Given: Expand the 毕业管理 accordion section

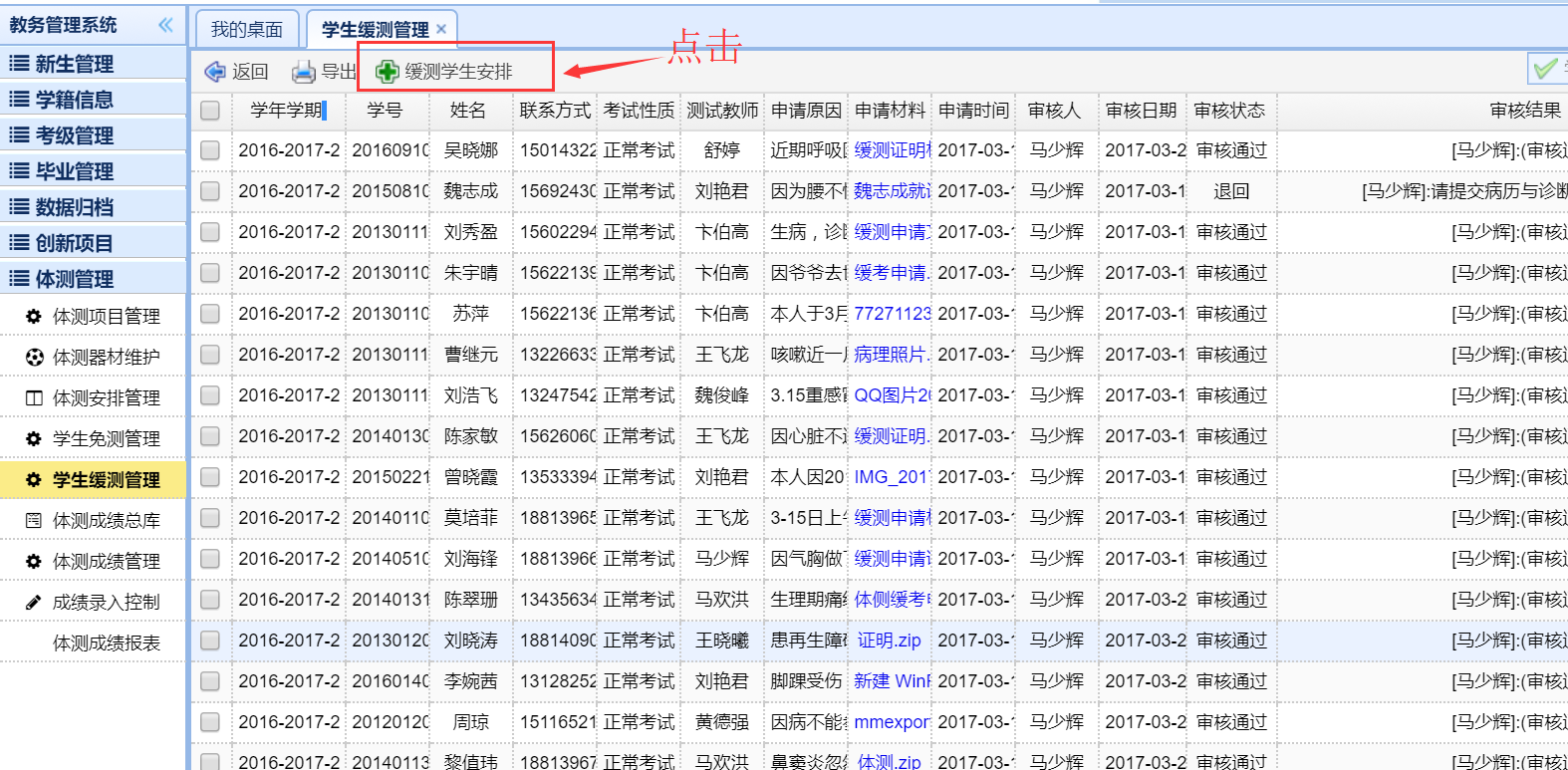Looking at the screenshot, I should click(x=74, y=171).
